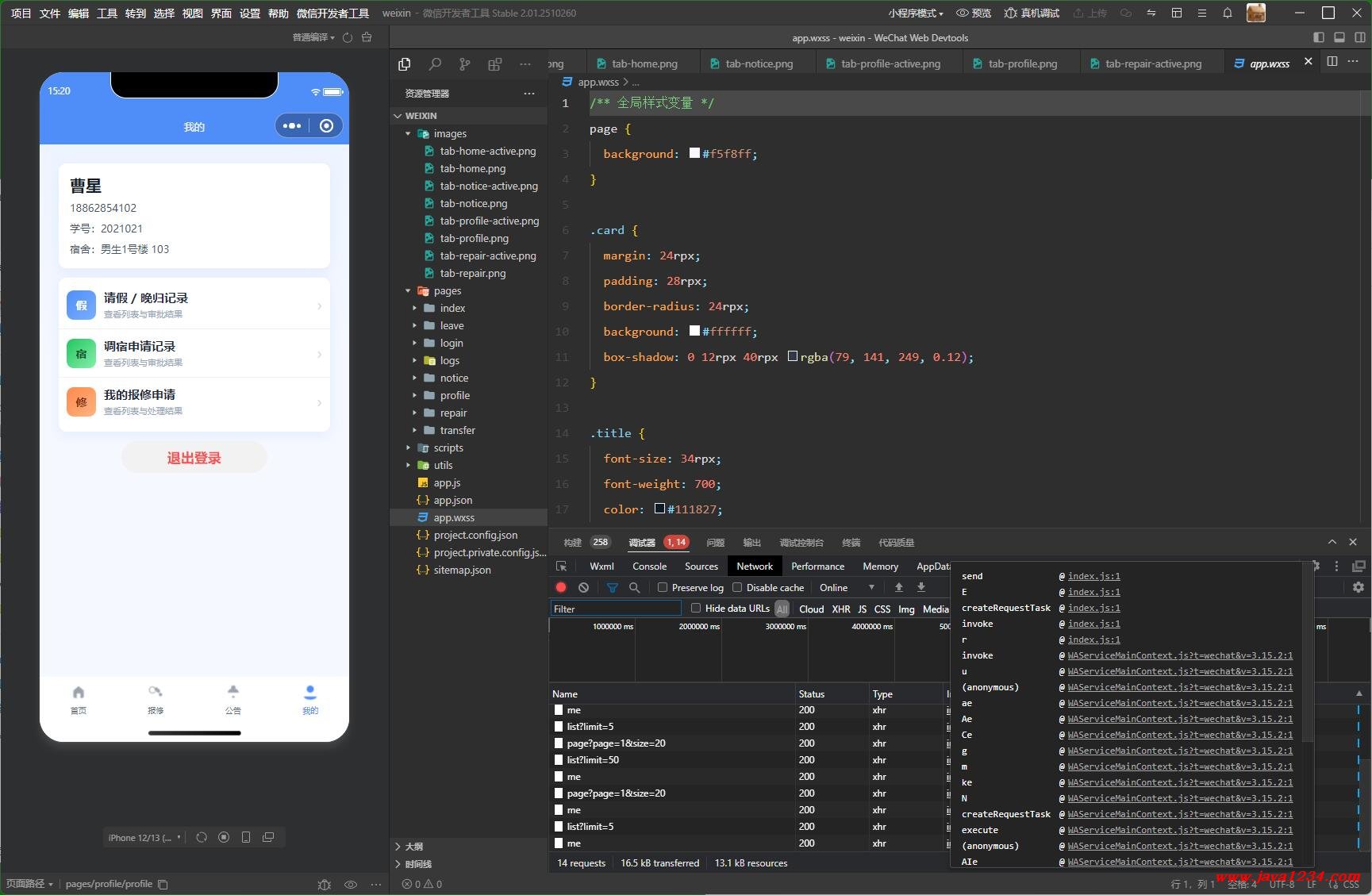
Task: Expand the index folder under pages
Action: pos(452,308)
